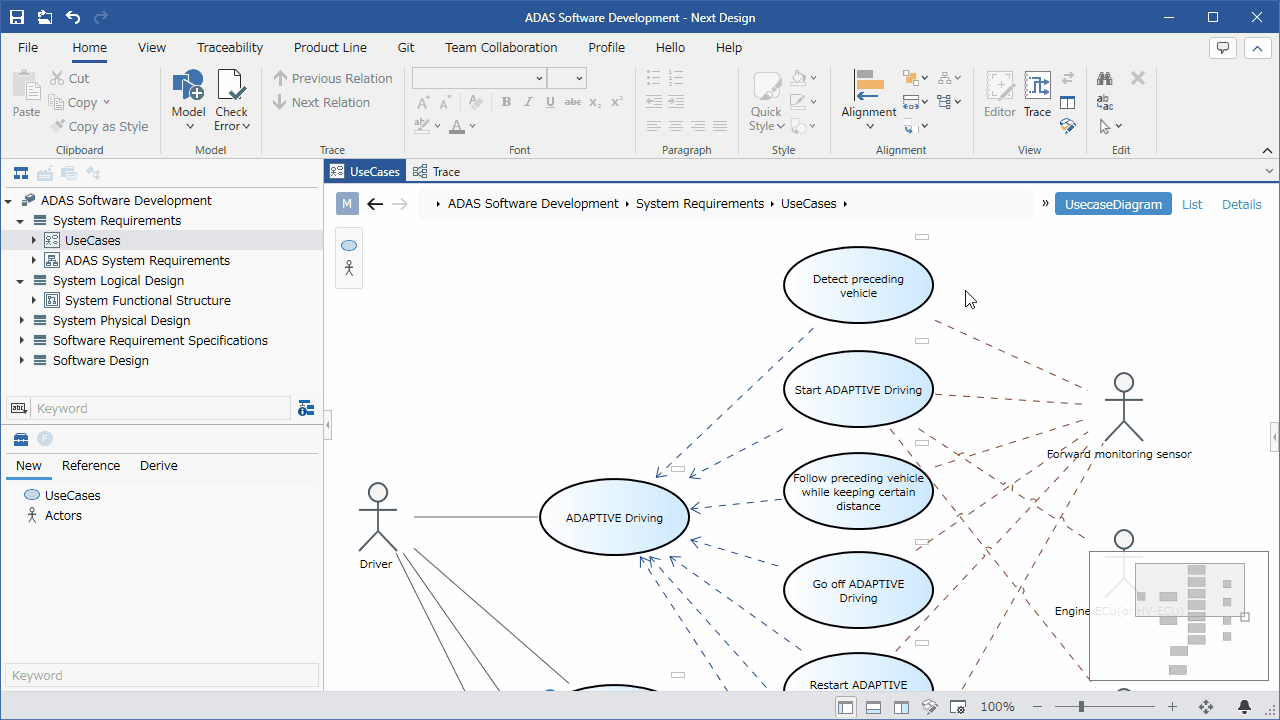Click the filter icon next to the Keyword search
The height and width of the screenshot is (720, 1280).
coord(306,408)
